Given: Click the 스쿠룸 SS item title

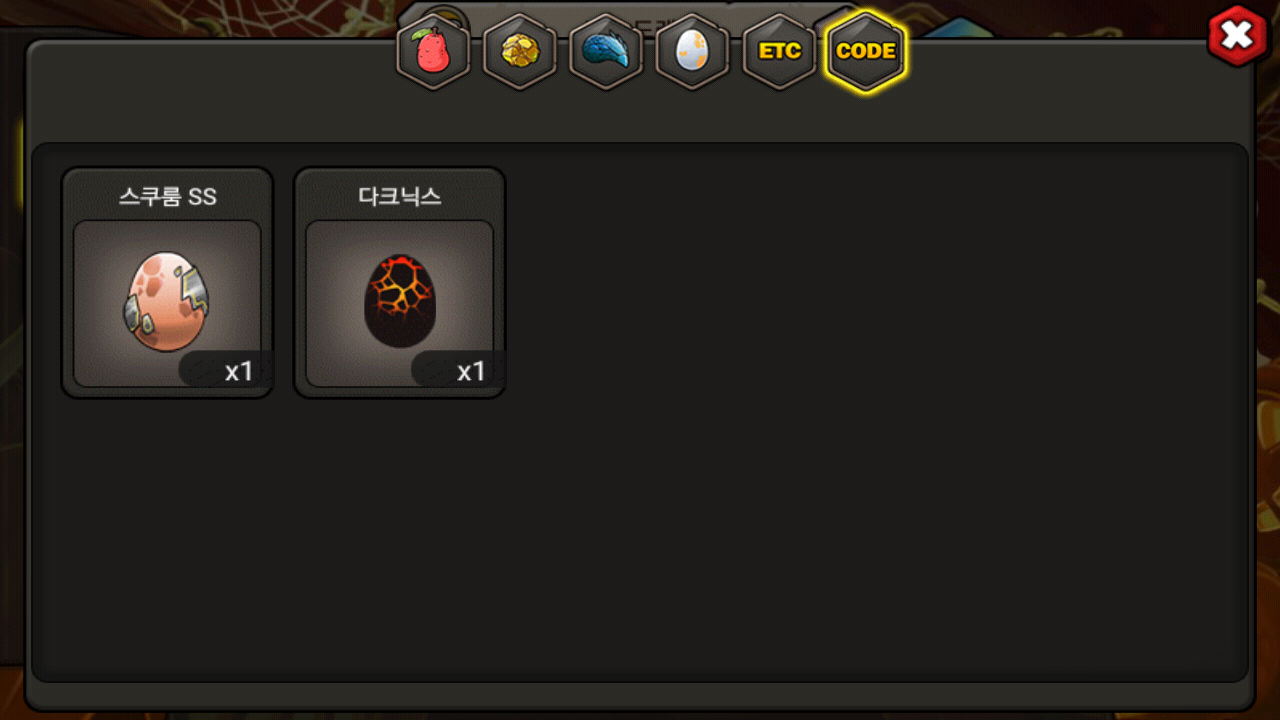Looking at the screenshot, I should [167, 197].
